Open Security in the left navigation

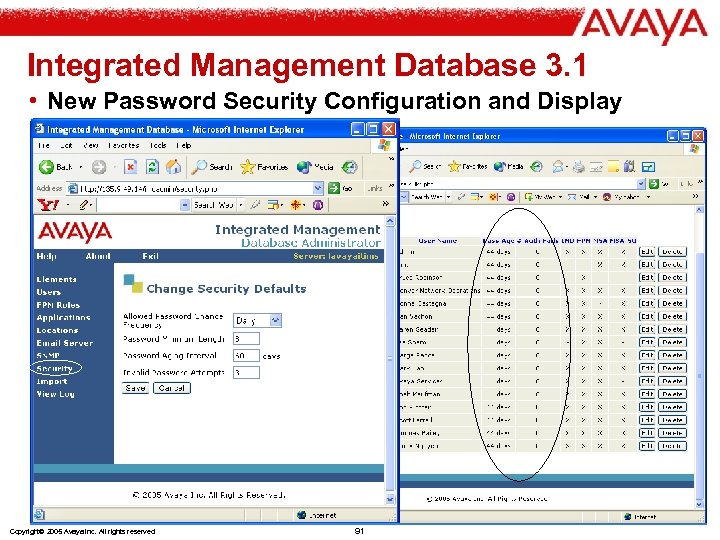pos(55,368)
